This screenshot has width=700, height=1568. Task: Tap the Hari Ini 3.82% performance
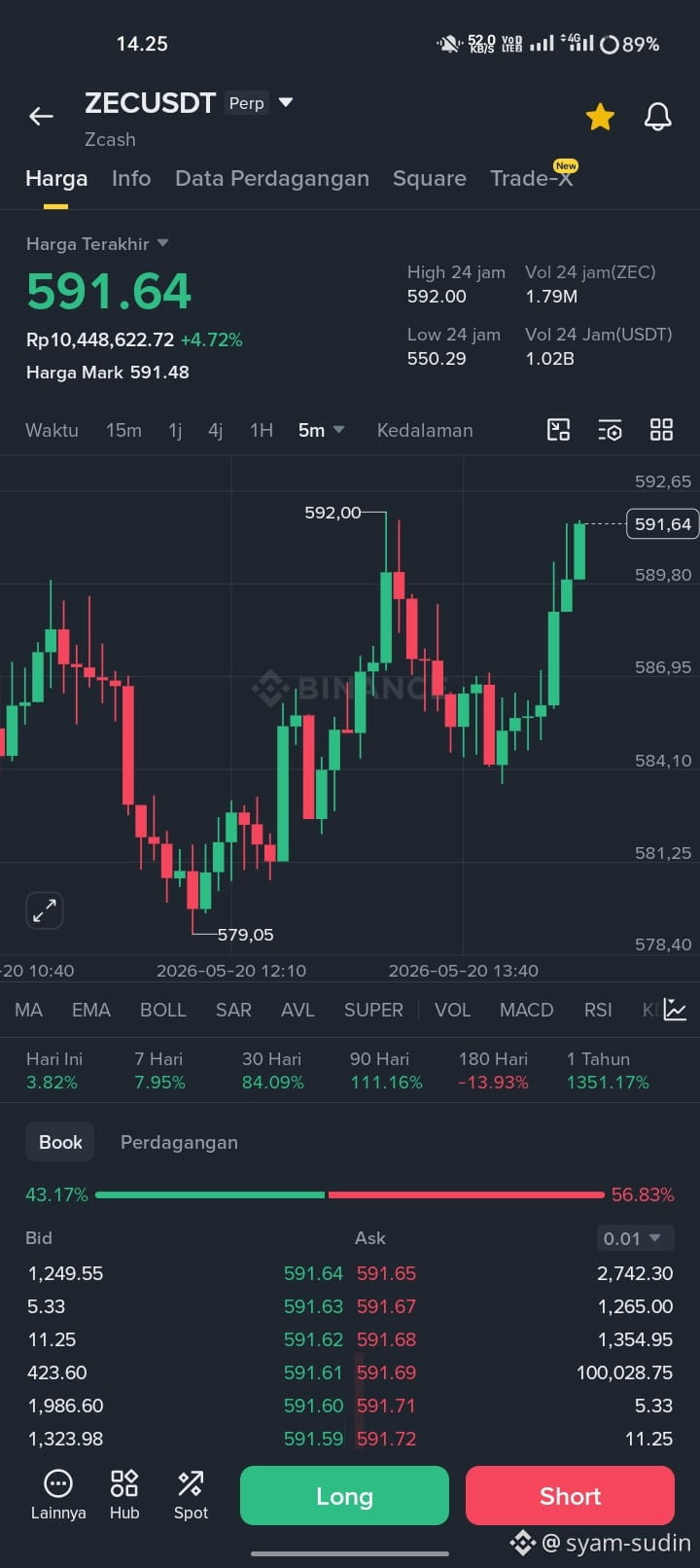point(53,1071)
